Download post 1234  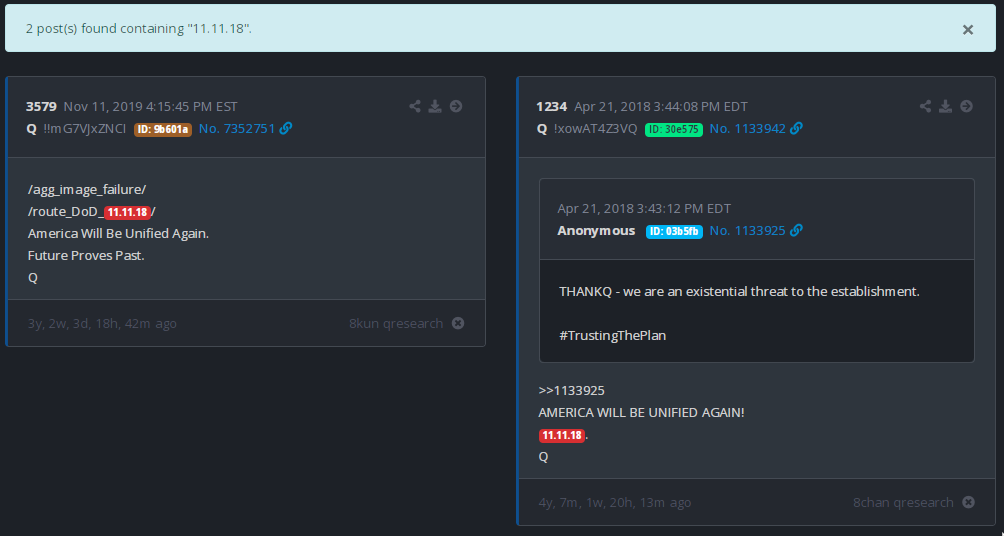946,106
